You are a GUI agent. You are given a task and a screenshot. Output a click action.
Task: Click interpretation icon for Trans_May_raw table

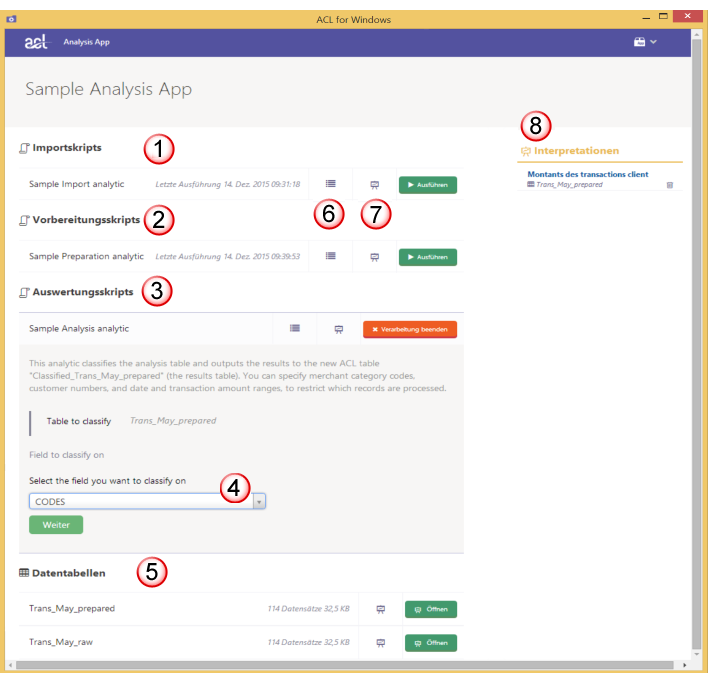point(380,643)
